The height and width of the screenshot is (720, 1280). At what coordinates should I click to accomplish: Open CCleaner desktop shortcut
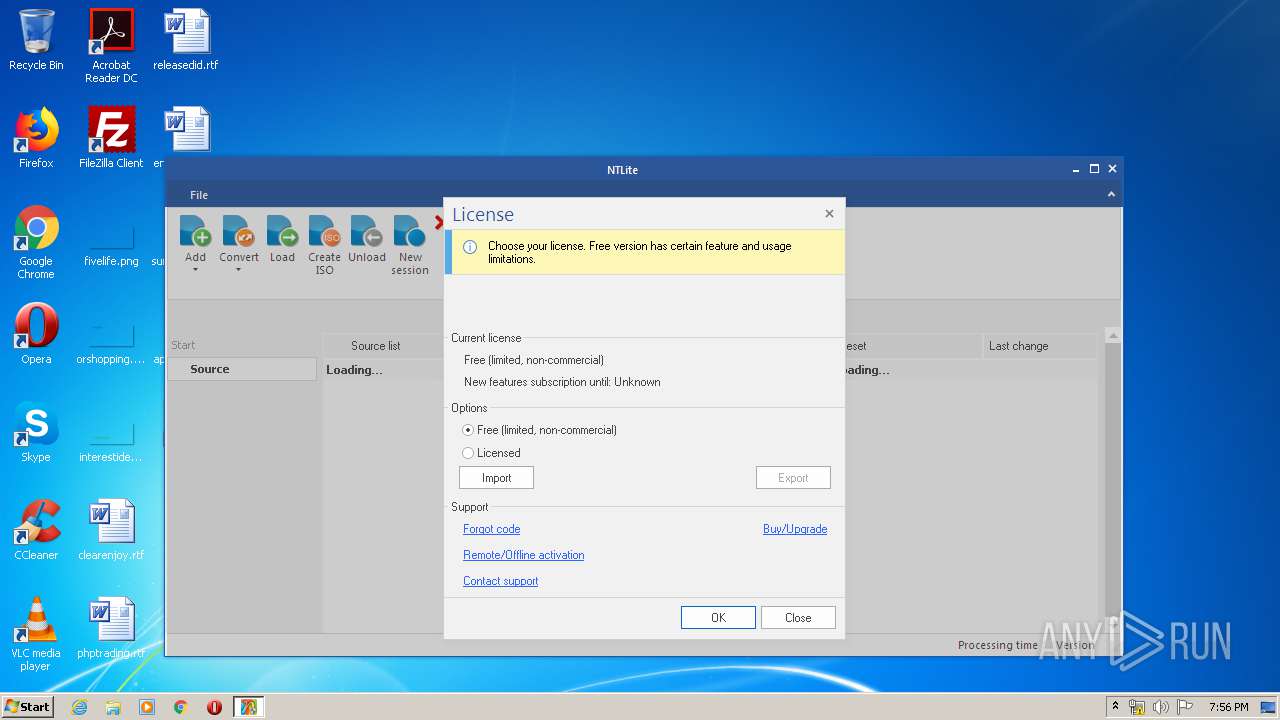(36, 530)
